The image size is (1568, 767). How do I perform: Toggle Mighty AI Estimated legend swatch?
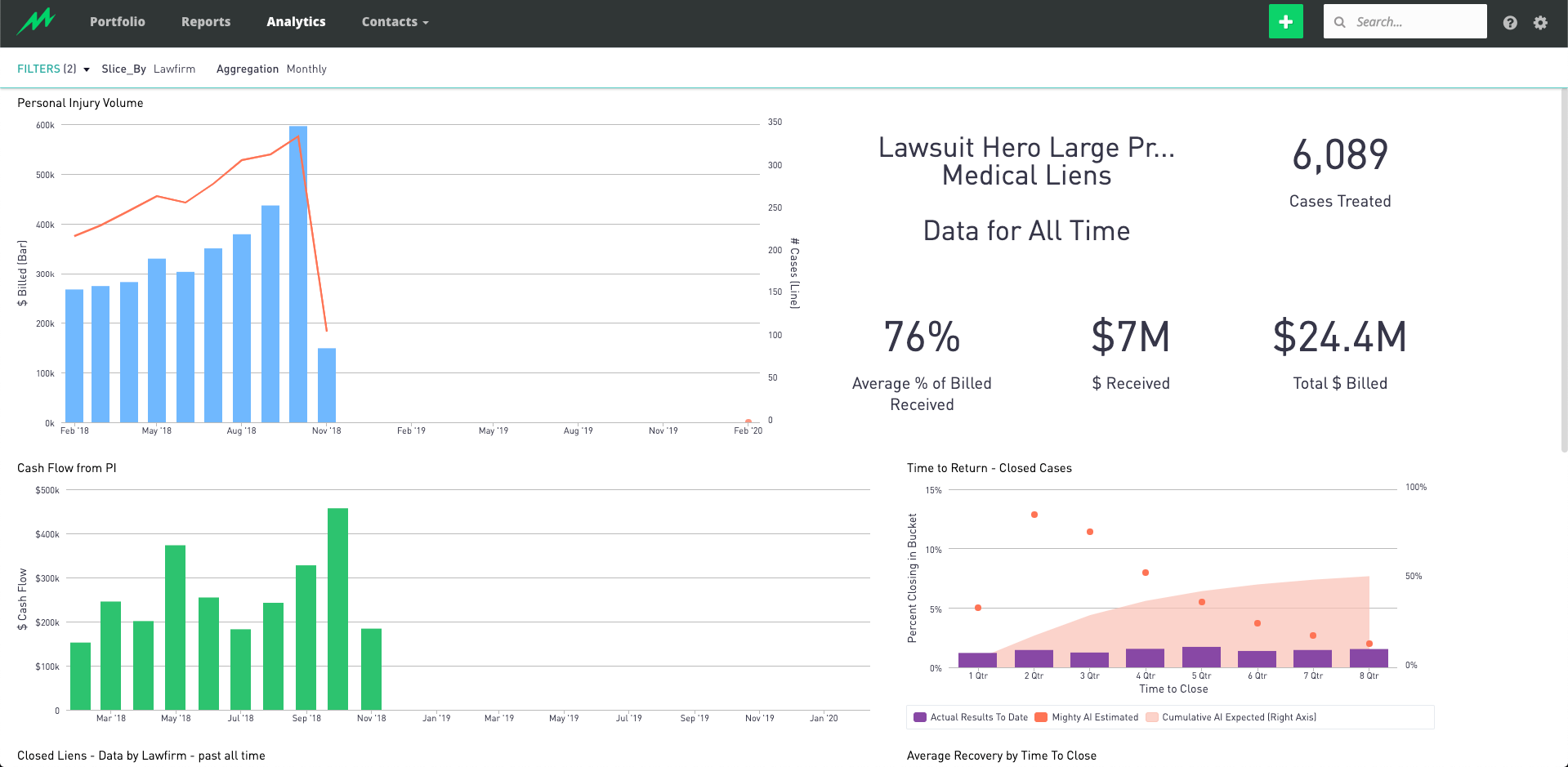pyautogui.click(x=1041, y=717)
